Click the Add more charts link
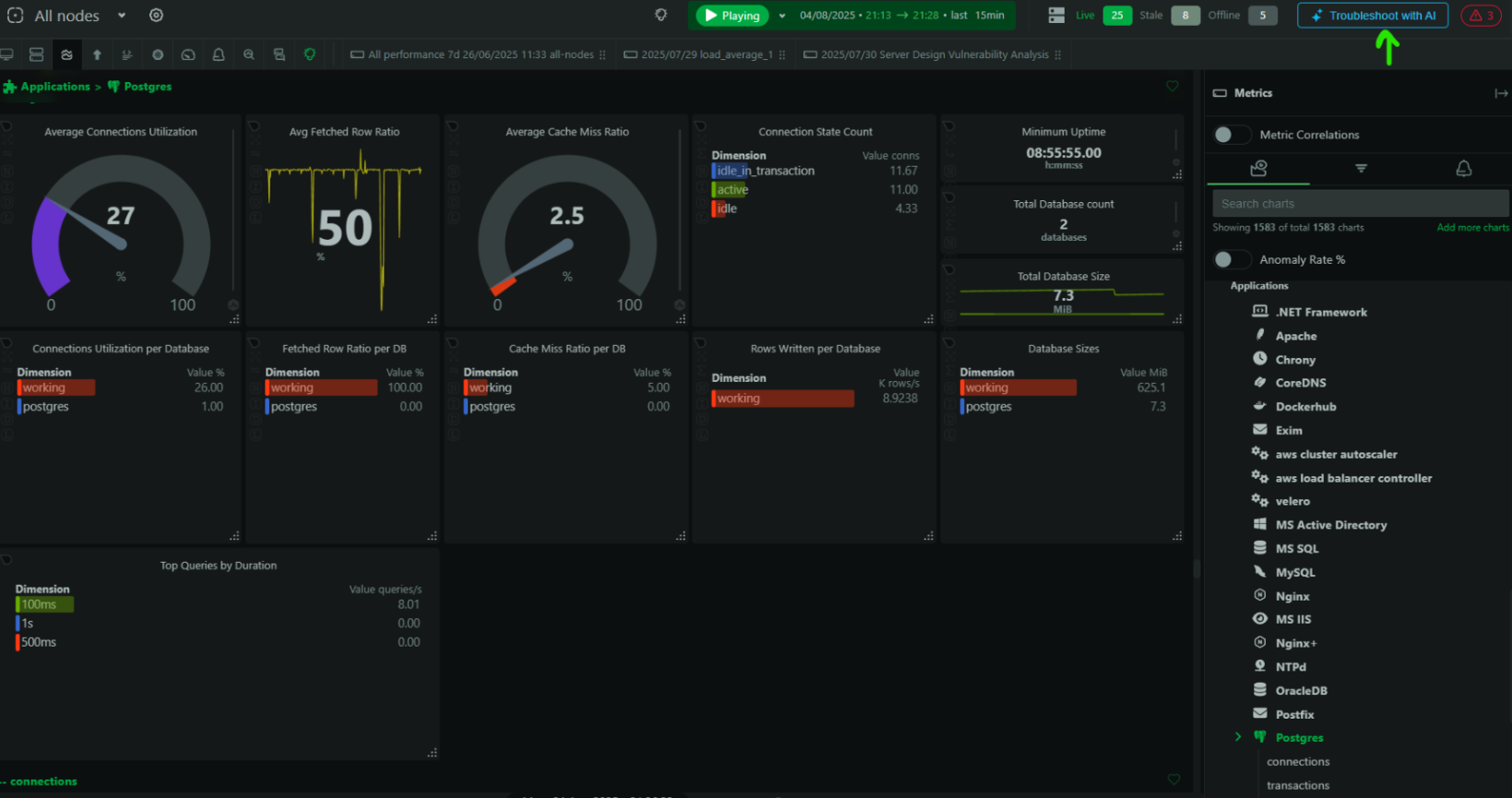 pos(1473,228)
